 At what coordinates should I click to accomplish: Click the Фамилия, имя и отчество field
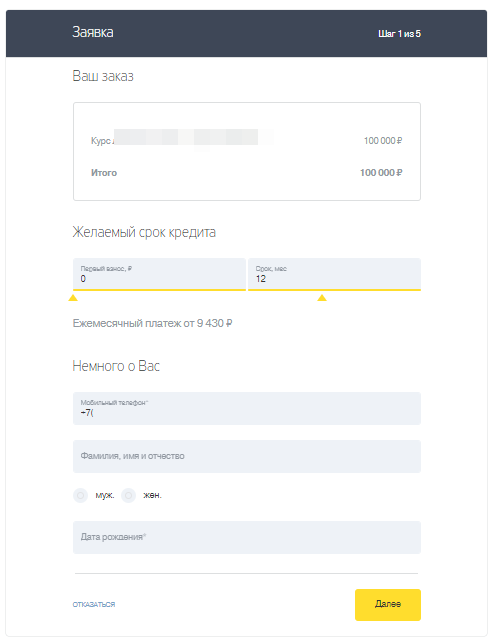[x=247, y=456]
